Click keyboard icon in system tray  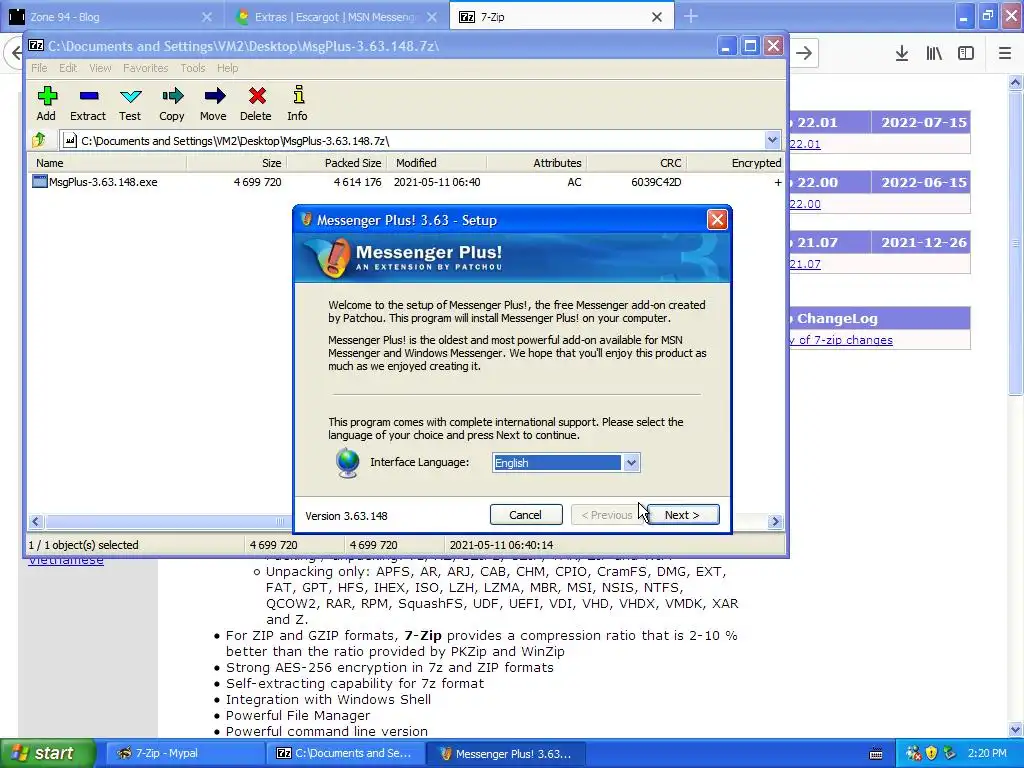click(x=876, y=754)
